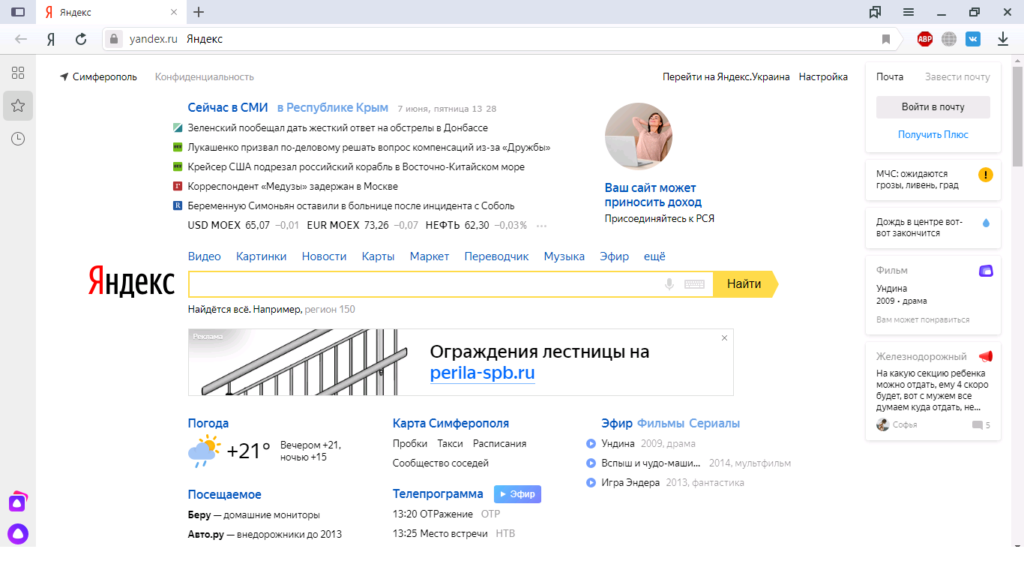Open the Погода weather section
The width and height of the screenshot is (1024, 576).
[x=208, y=423]
